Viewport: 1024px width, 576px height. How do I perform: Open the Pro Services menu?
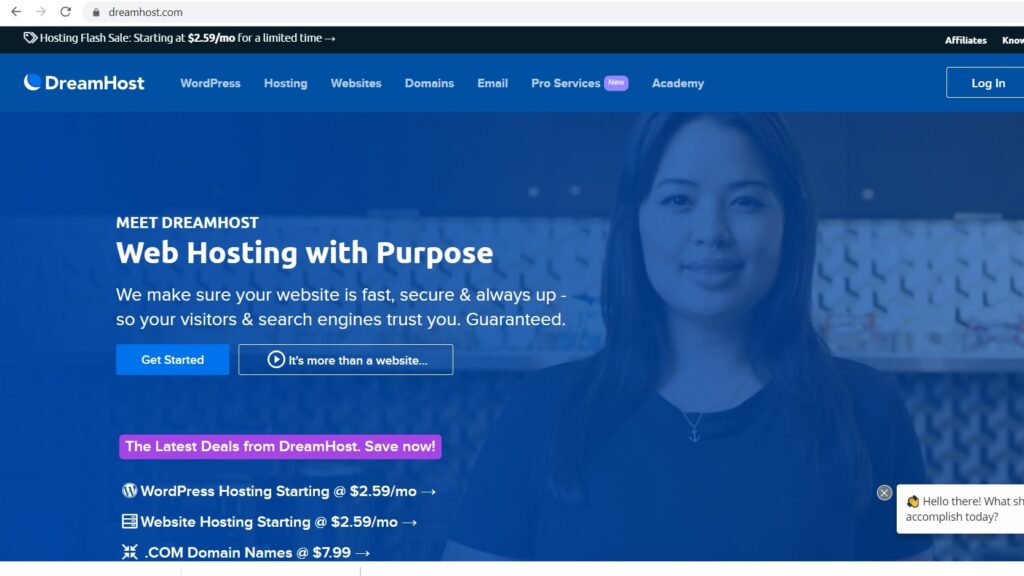[x=566, y=83]
